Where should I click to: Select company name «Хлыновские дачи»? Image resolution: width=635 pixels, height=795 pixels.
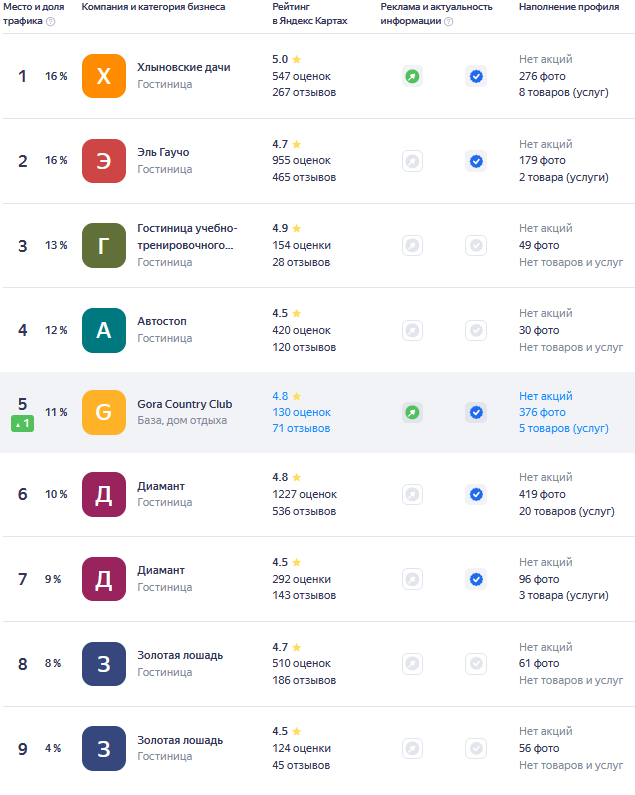[184, 67]
